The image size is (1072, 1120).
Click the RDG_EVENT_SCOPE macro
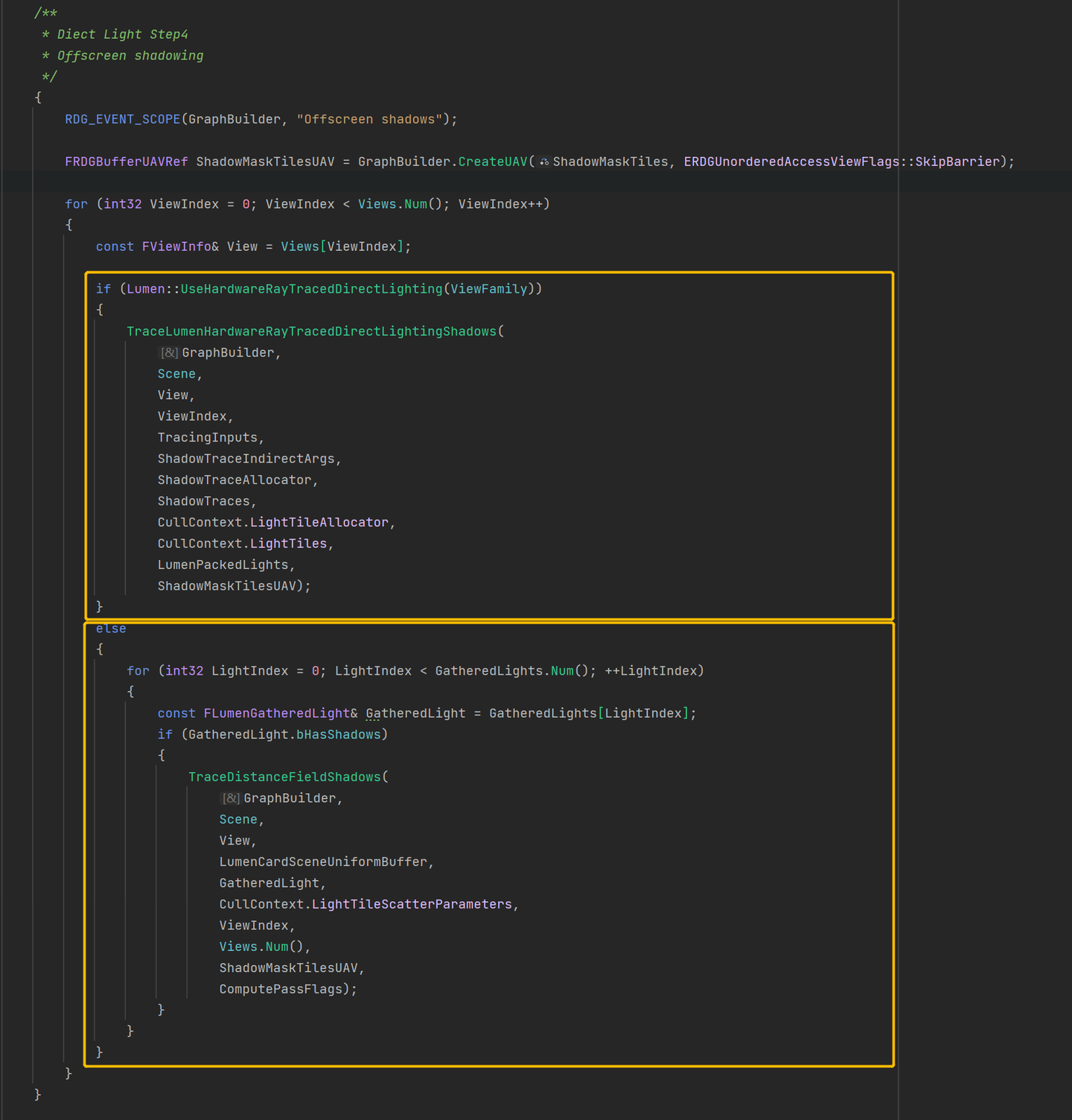(x=123, y=119)
